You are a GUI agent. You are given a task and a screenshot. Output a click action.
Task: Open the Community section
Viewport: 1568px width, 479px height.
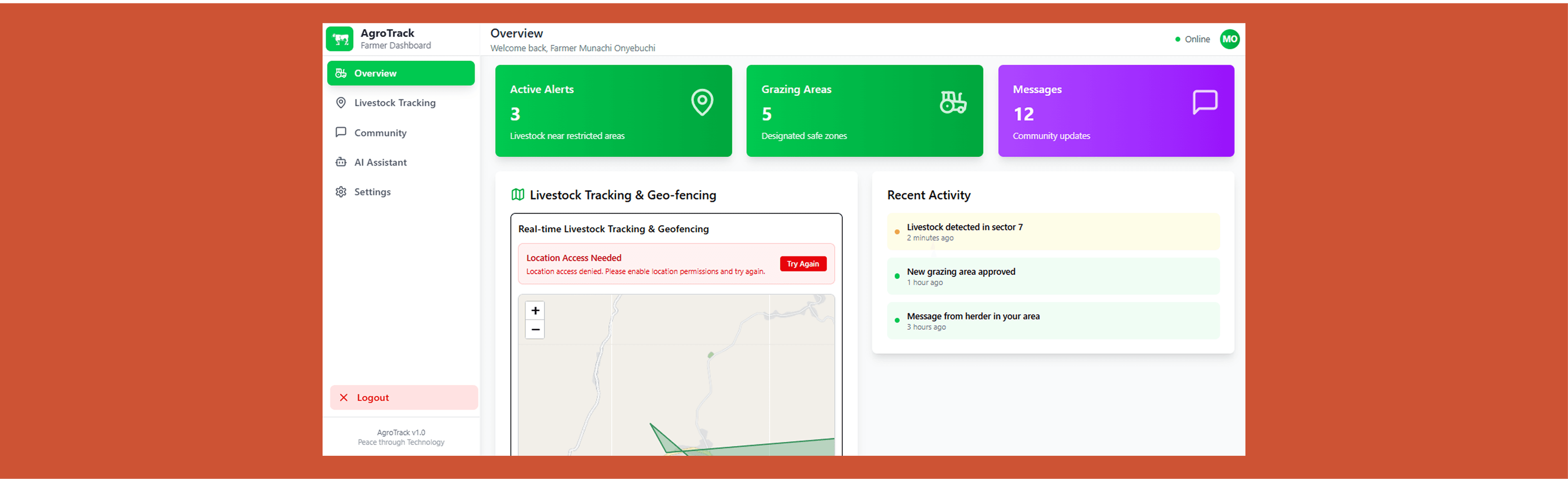[x=380, y=133]
